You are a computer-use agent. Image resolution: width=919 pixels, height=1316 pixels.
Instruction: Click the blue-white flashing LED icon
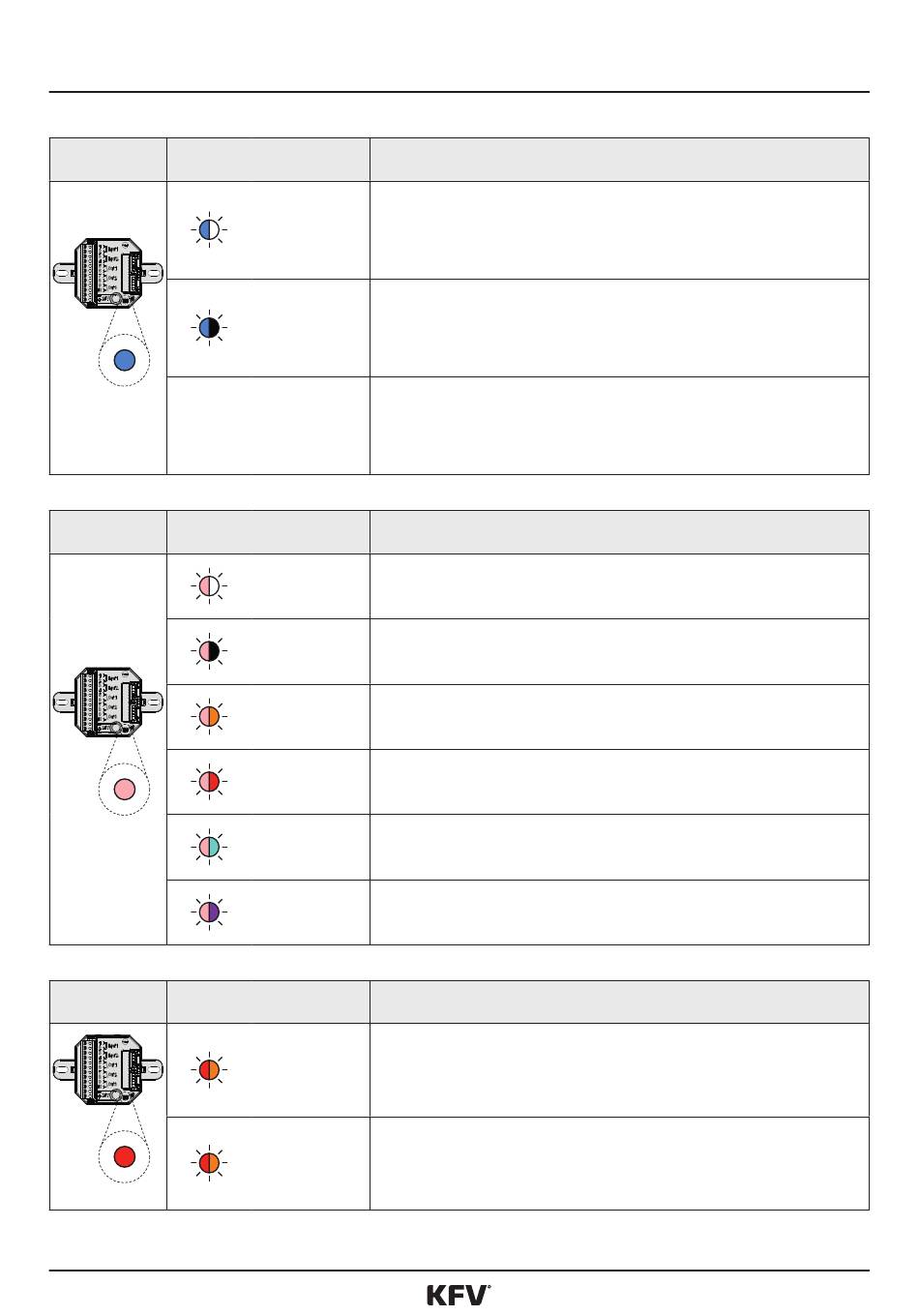(x=209, y=229)
